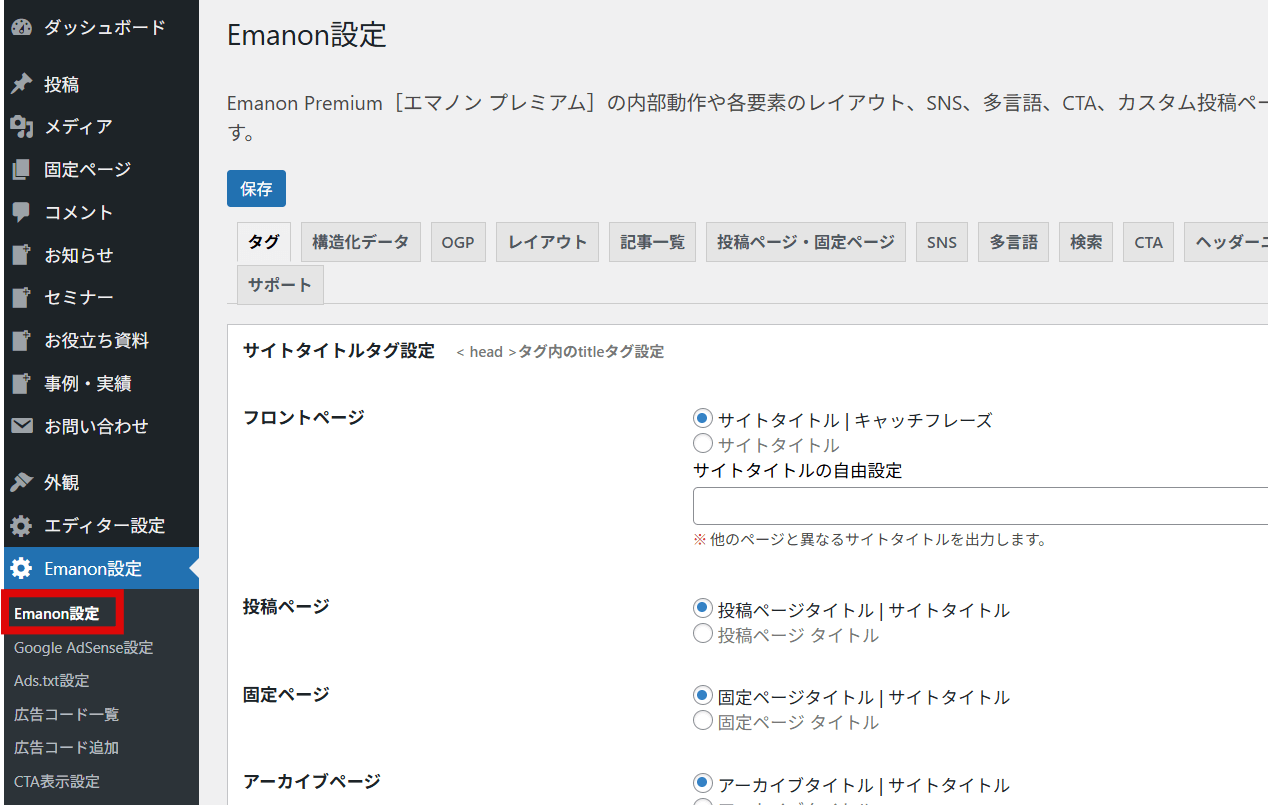Choose the 投稿ページ タイトル radio button

[703, 634]
